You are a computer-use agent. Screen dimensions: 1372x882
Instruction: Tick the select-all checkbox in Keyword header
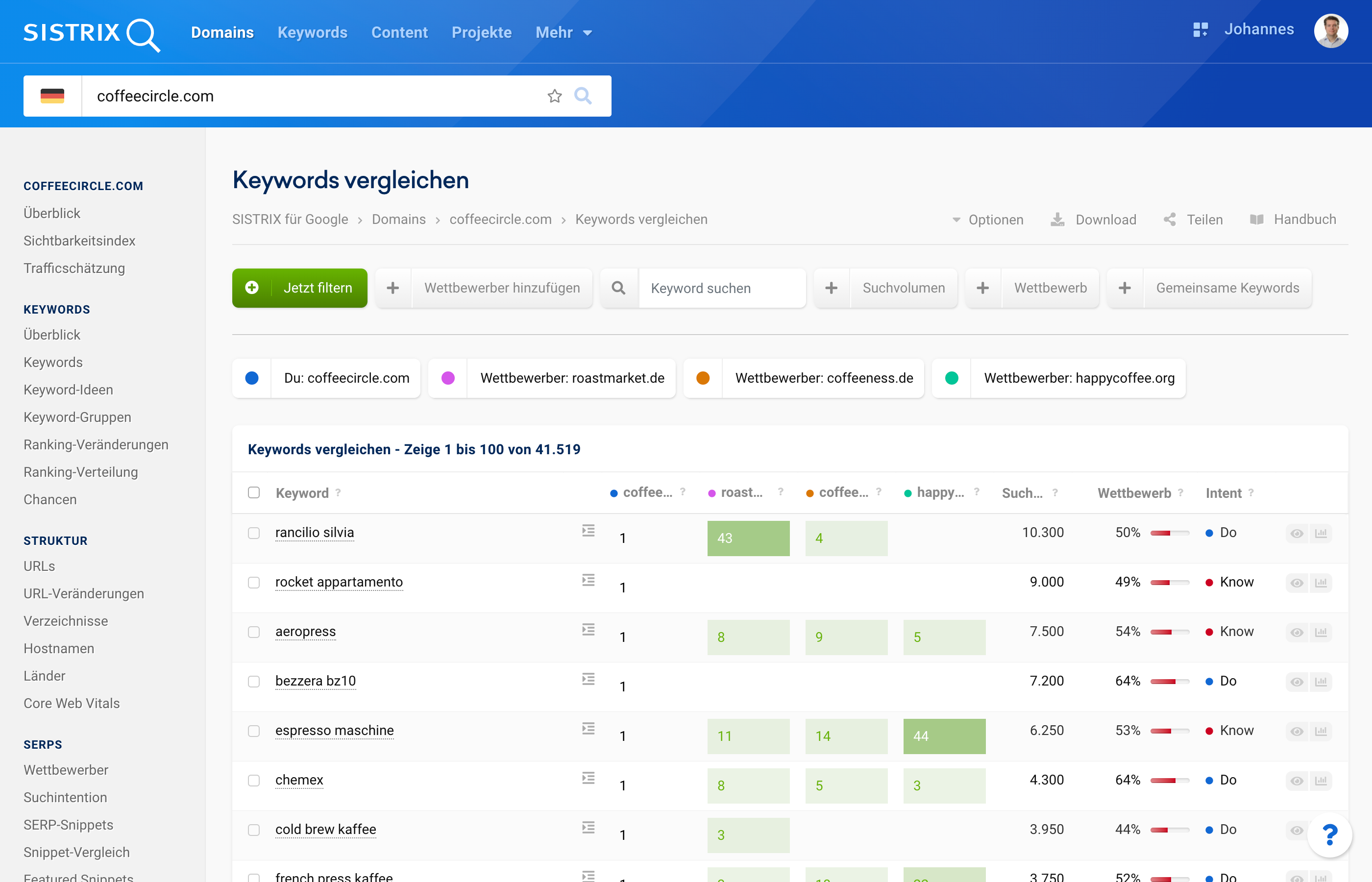pyautogui.click(x=254, y=492)
